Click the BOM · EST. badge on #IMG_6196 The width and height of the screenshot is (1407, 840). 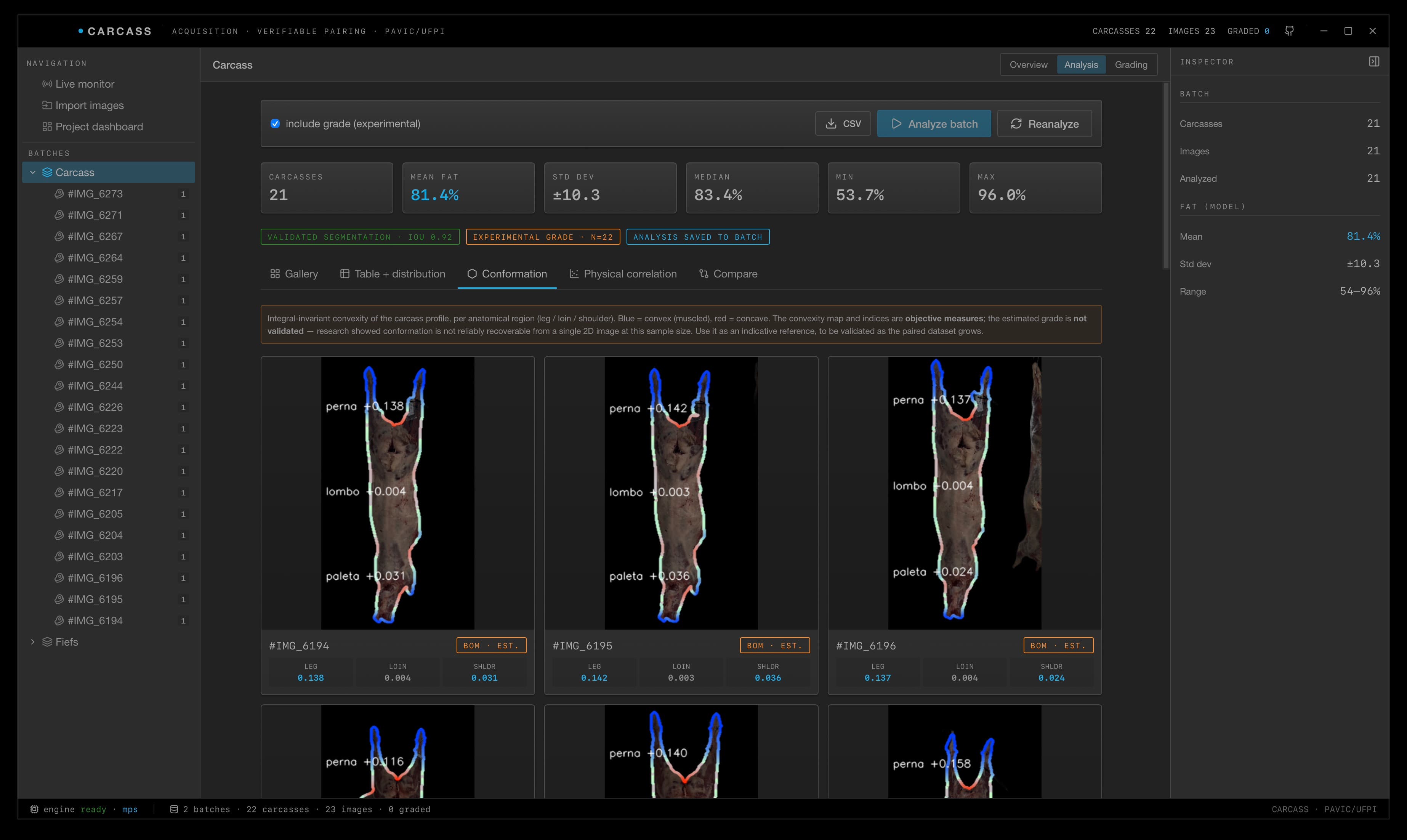pyautogui.click(x=1058, y=646)
